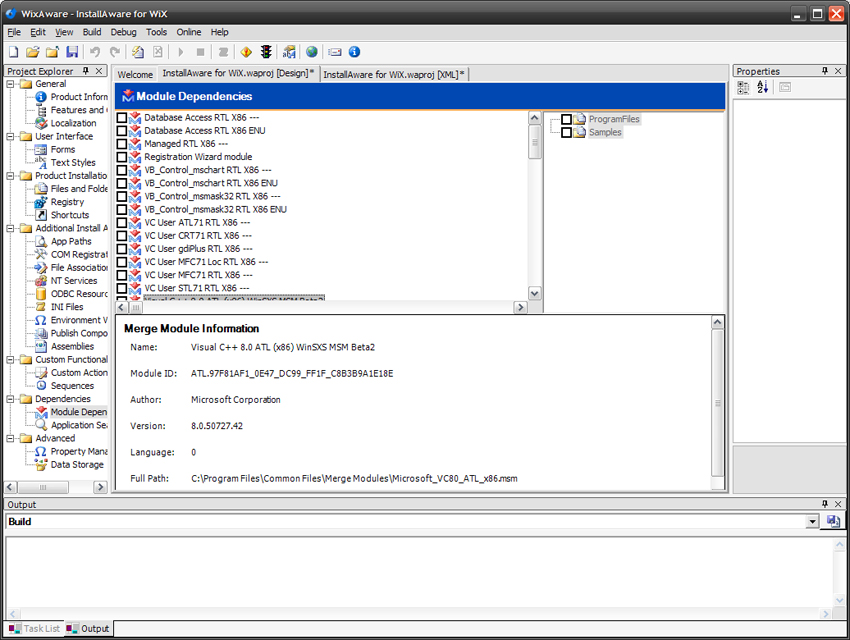Image resolution: width=850 pixels, height=640 pixels.
Task: Switch to the XML view tab
Action: click(394, 74)
